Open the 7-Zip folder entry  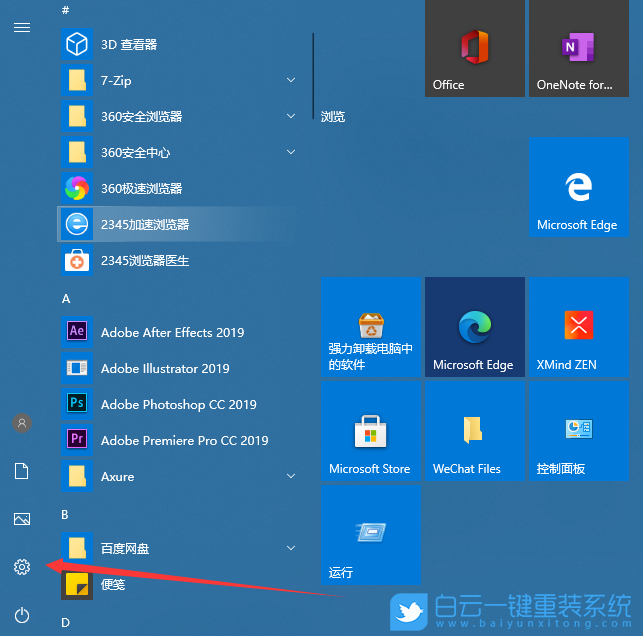click(x=178, y=80)
